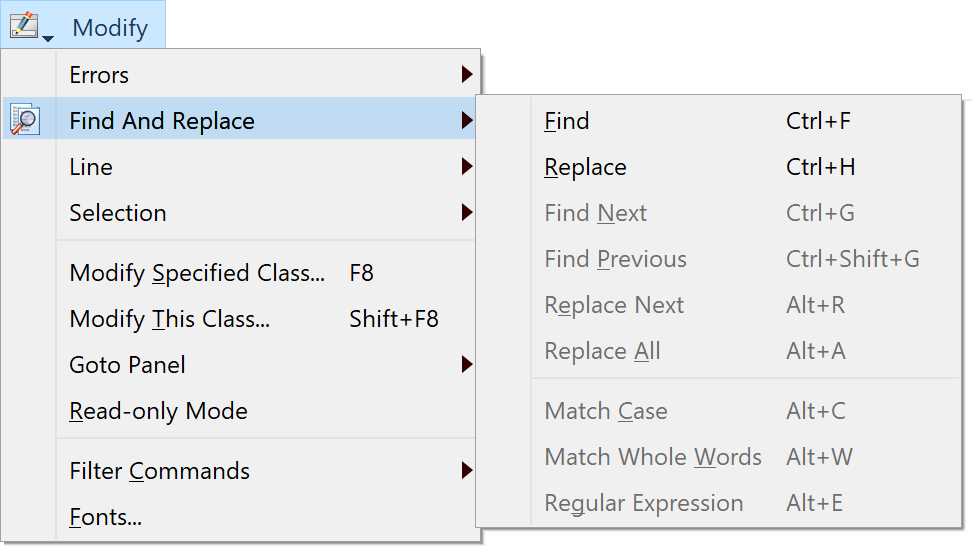The width and height of the screenshot is (972, 553).
Task: Click the Modify pencil notepad icon
Action: 24,26
